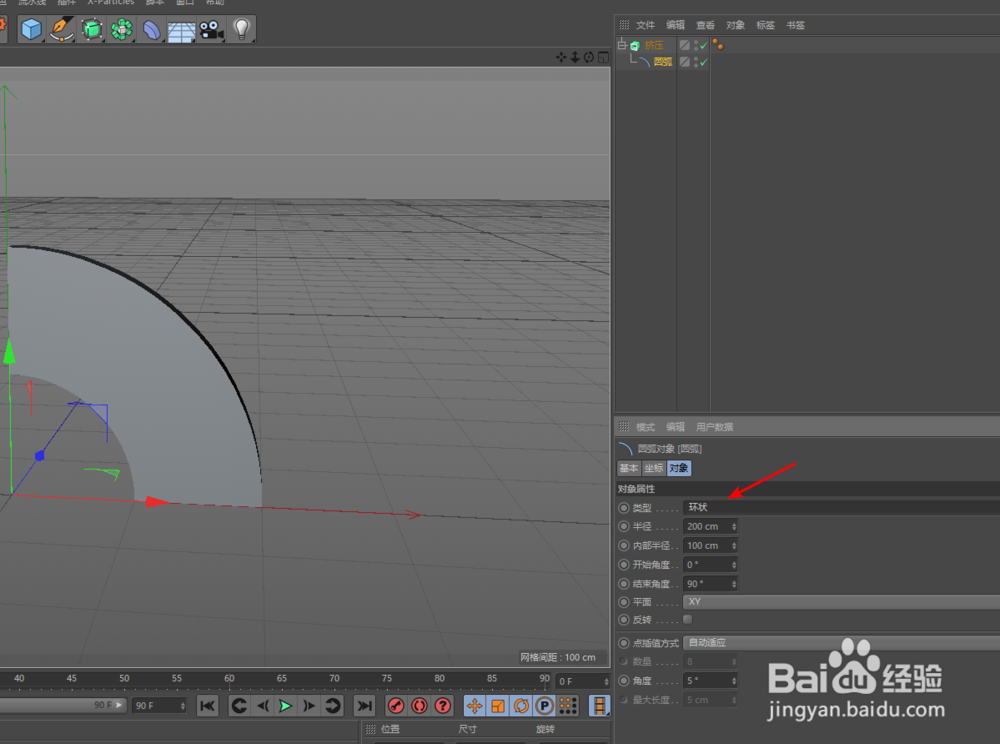The height and width of the screenshot is (744, 1000).
Task: Collapse the 挤压 object tree
Action: tap(622, 45)
